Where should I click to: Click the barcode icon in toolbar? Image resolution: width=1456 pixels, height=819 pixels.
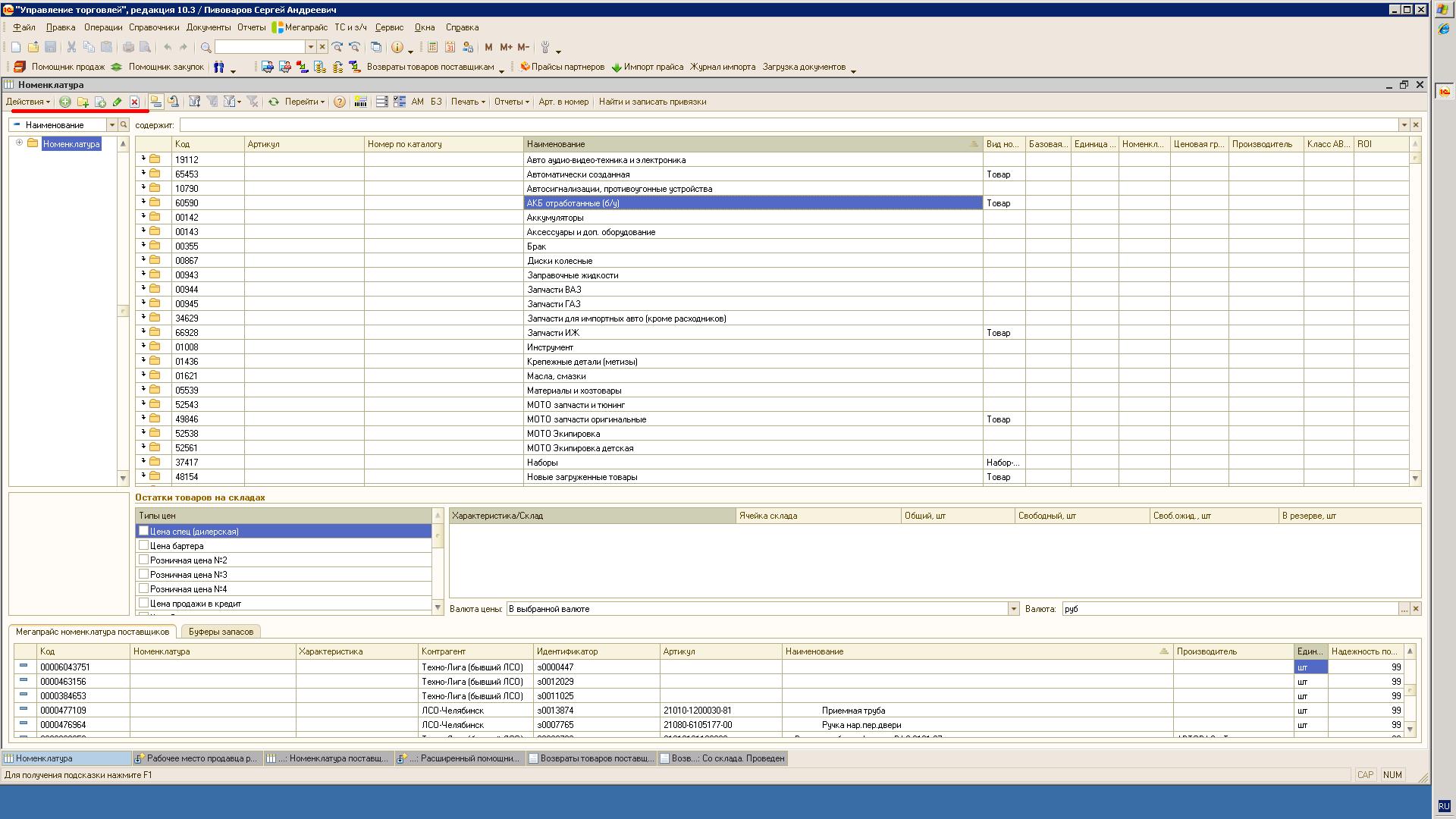[361, 102]
